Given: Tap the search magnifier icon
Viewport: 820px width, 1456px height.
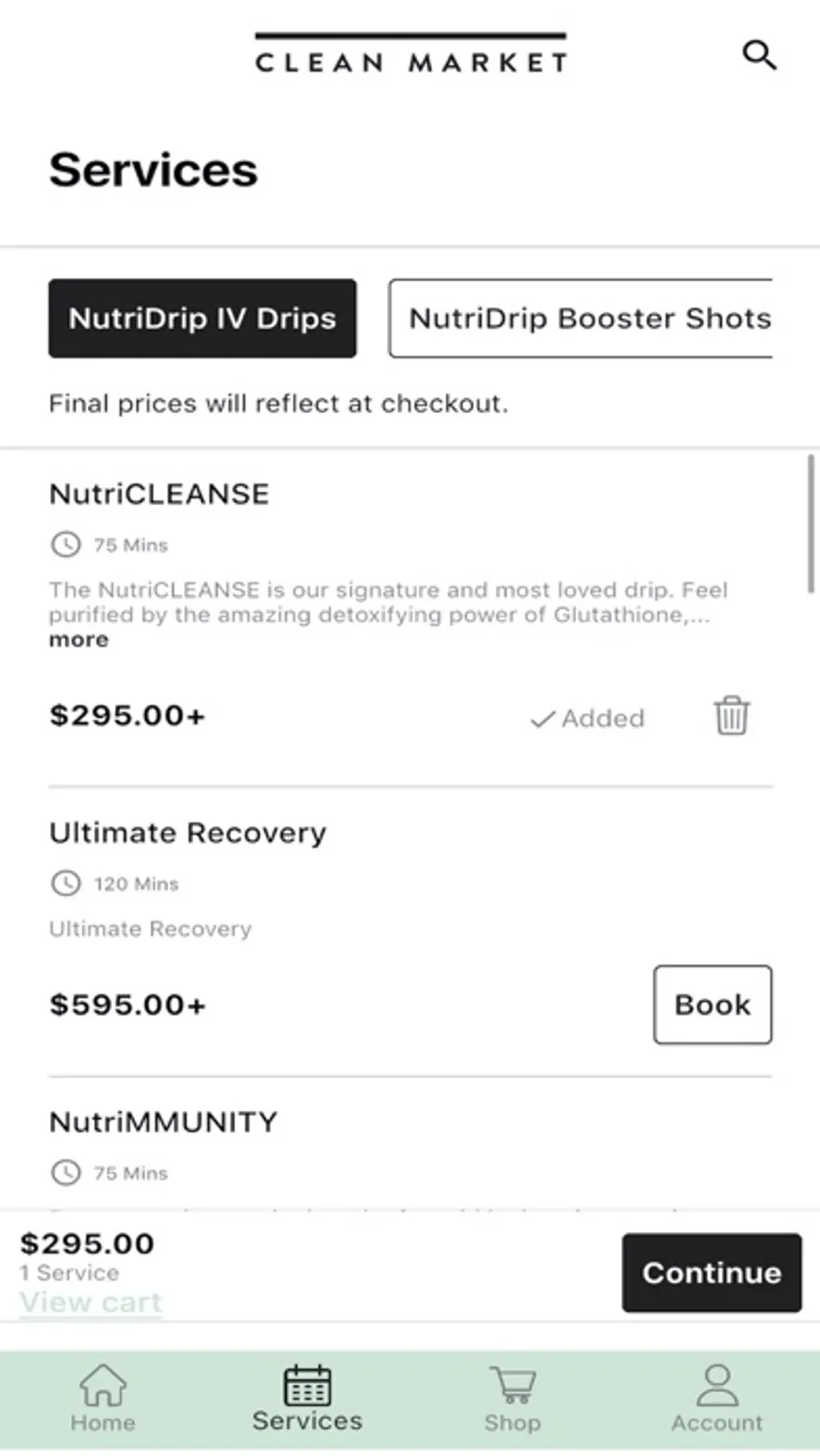Looking at the screenshot, I should [x=759, y=56].
